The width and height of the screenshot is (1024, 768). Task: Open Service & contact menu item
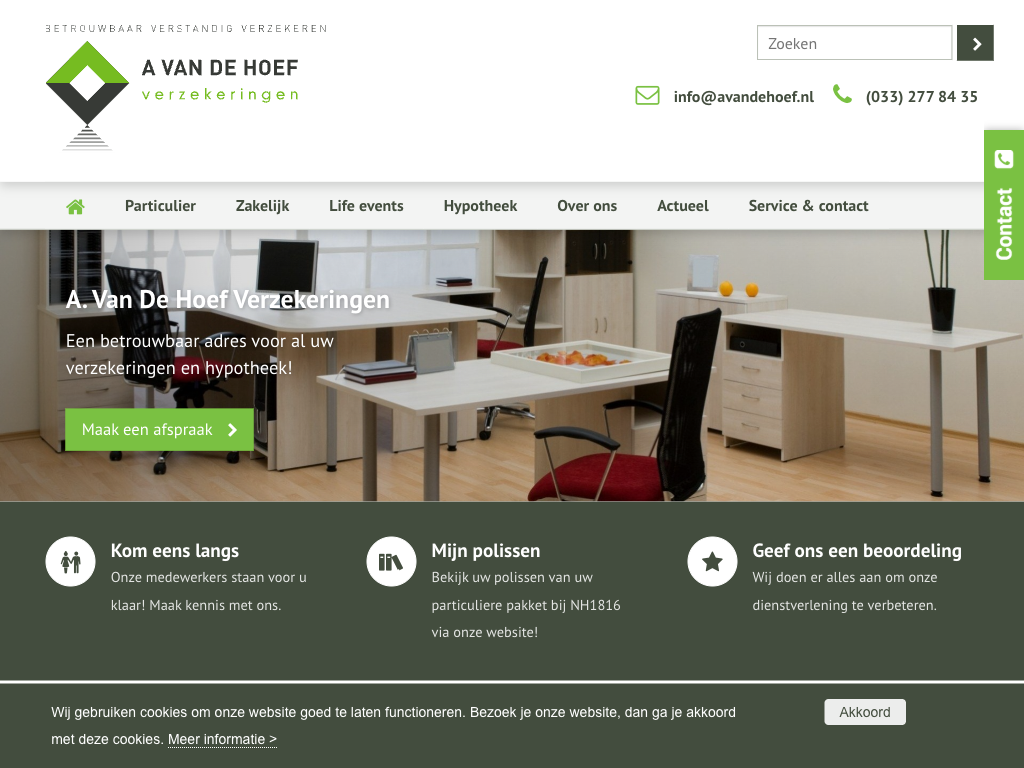(x=808, y=206)
